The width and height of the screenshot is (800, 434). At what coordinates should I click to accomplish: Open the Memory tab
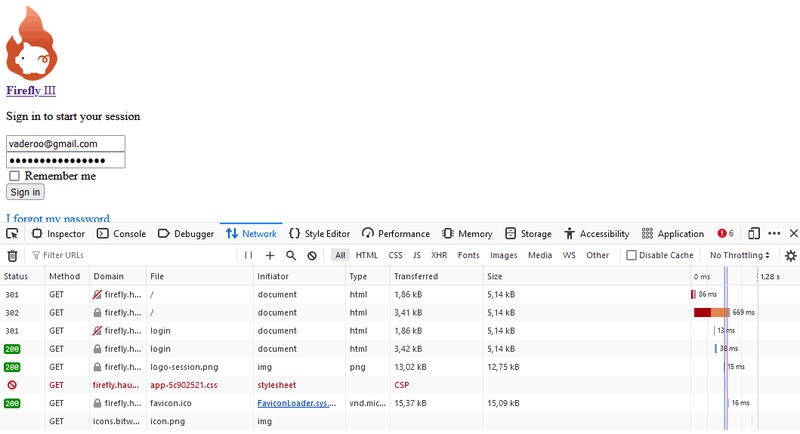pos(467,234)
